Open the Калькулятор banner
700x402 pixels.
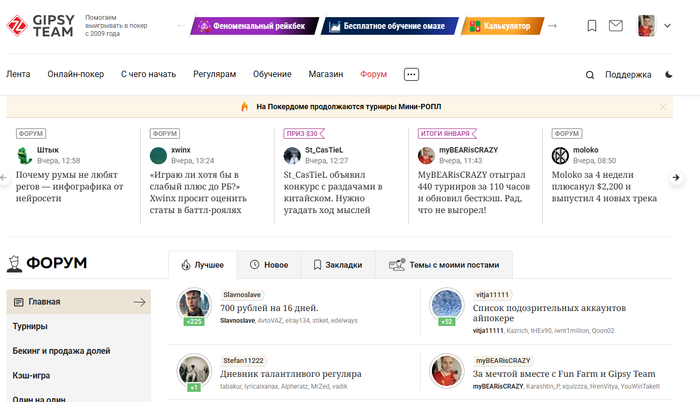(503, 26)
